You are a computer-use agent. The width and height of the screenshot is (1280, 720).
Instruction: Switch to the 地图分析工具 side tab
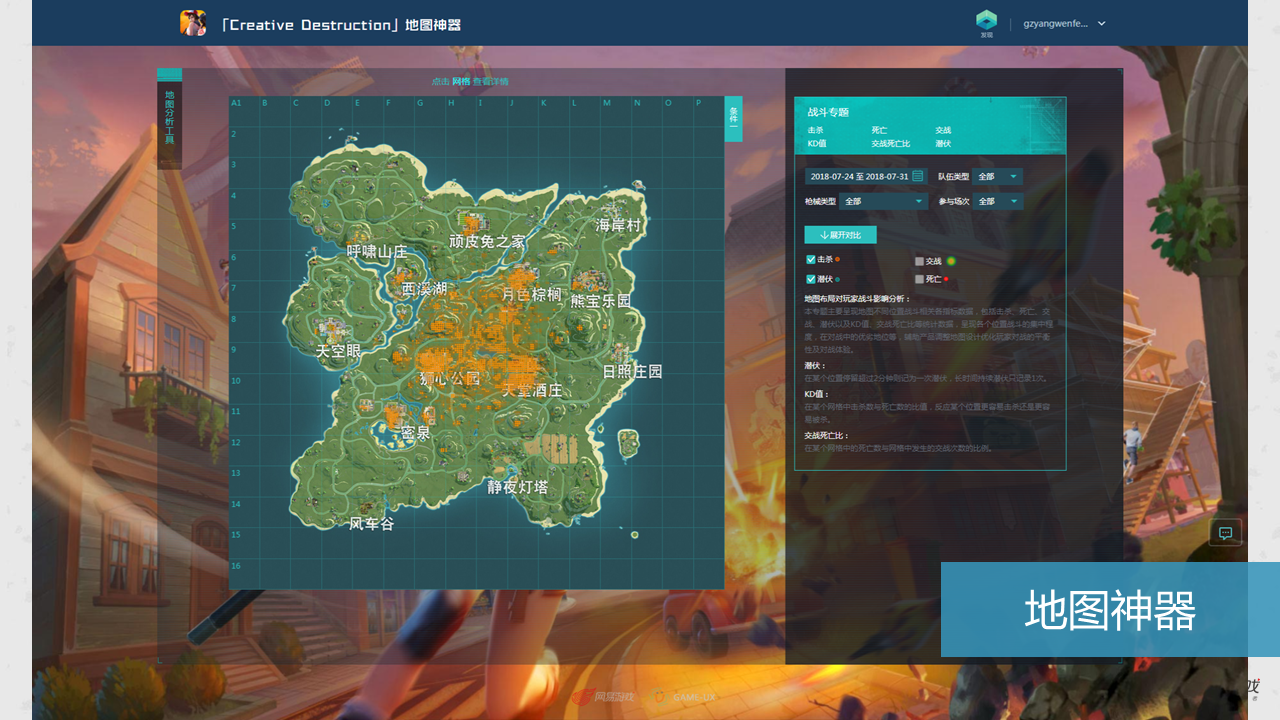[170, 118]
